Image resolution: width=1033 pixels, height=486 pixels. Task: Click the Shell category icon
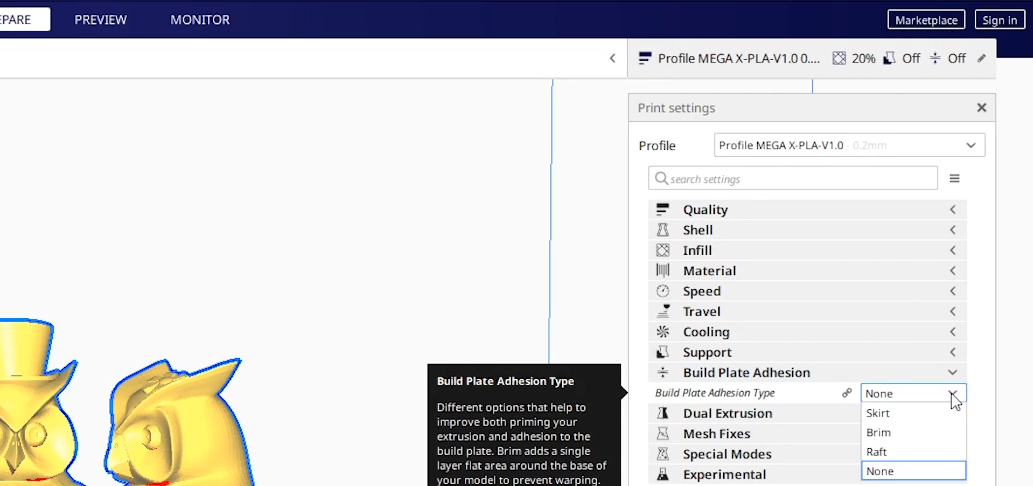[x=663, y=230]
